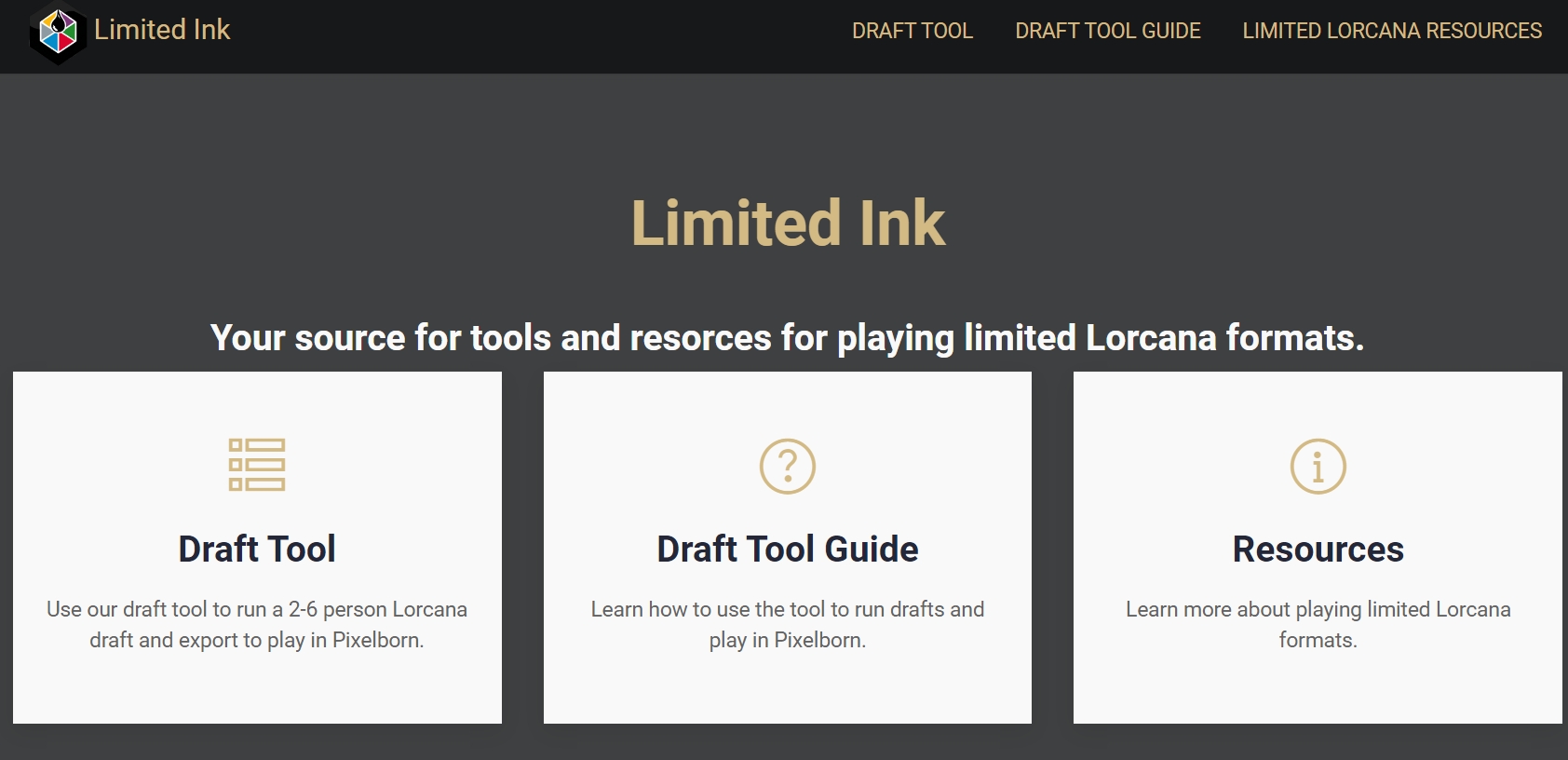Open the Draft Tool card title
Image resolution: width=1568 pixels, height=760 pixels.
(x=257, y=549)
